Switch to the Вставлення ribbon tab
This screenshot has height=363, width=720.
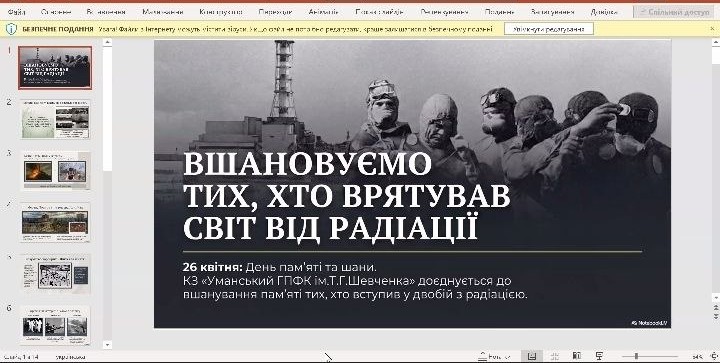coord(106,12)
